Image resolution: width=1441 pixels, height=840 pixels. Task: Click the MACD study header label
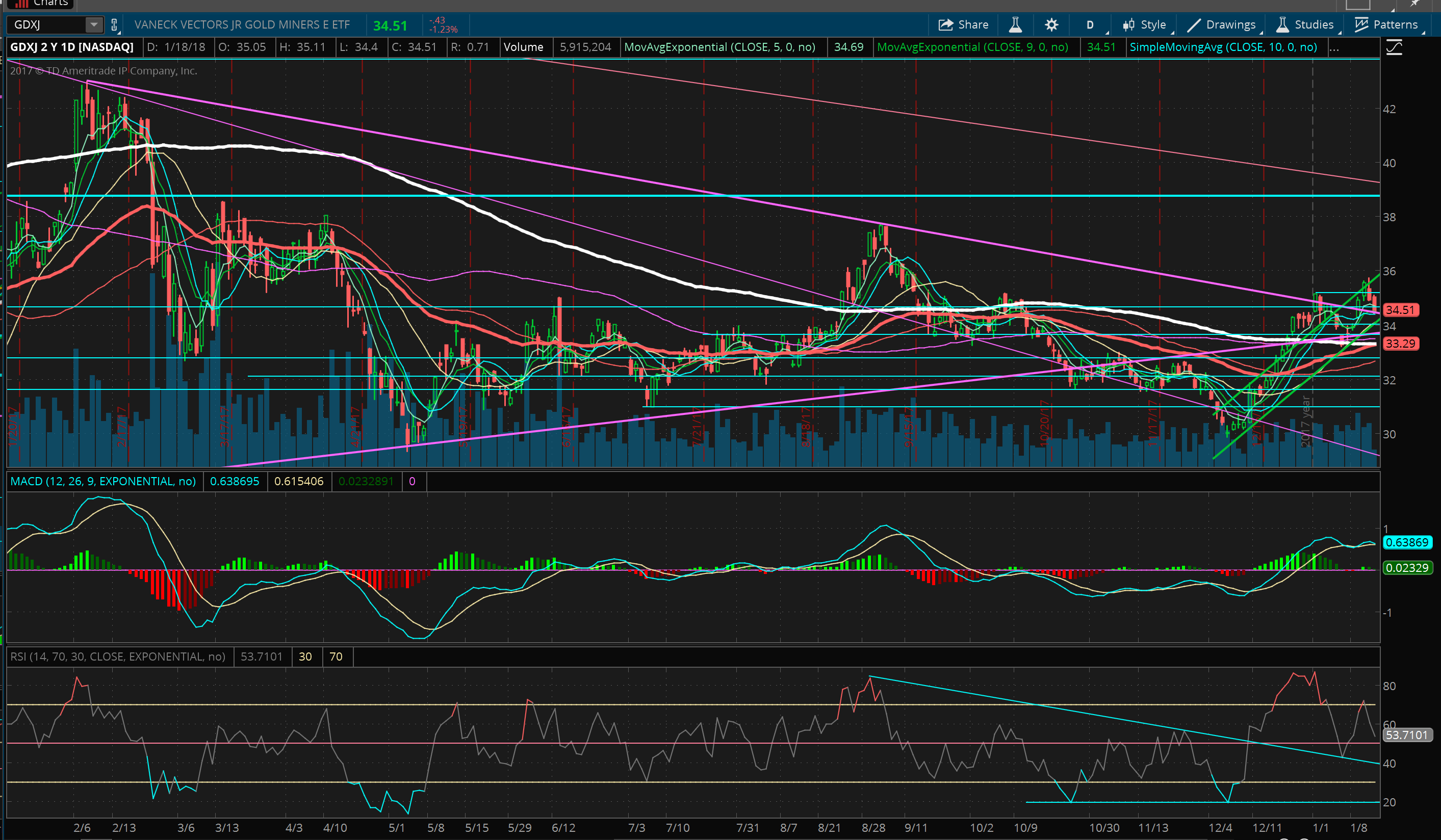pyautogui.click(x=103, y=481)
